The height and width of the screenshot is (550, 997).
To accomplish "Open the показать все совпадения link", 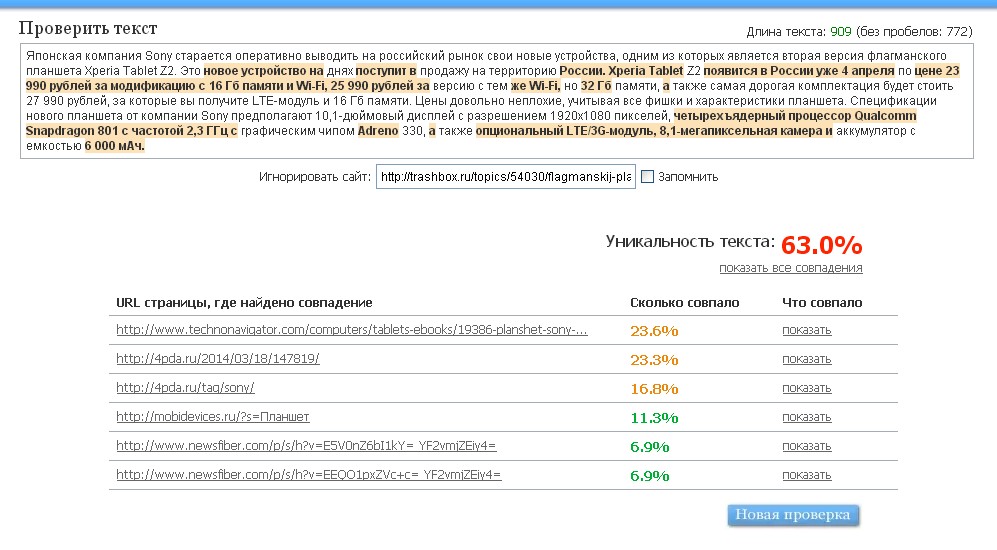I will click(x=790, y=268).
